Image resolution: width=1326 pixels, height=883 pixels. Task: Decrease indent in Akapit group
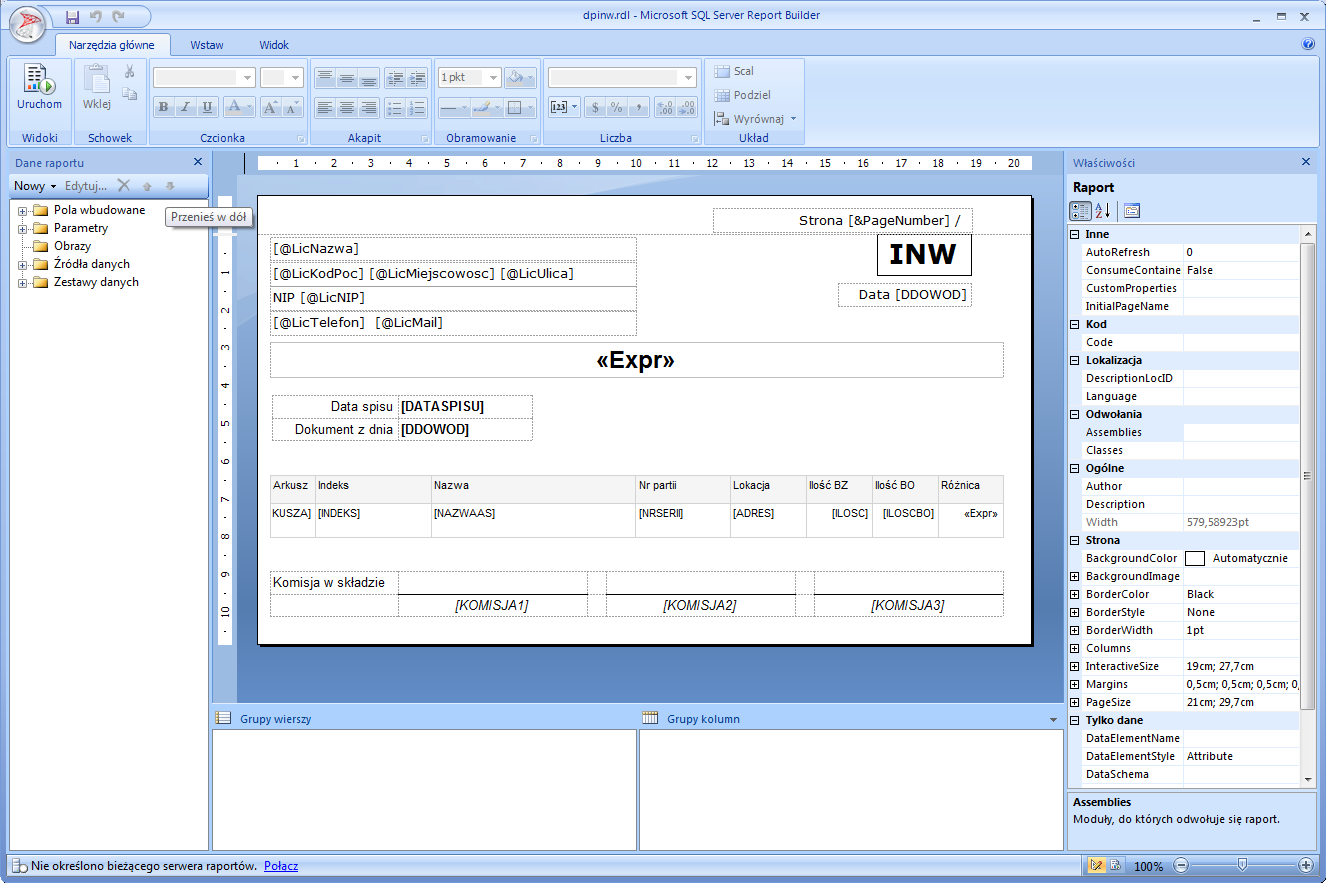pos(395,77)
